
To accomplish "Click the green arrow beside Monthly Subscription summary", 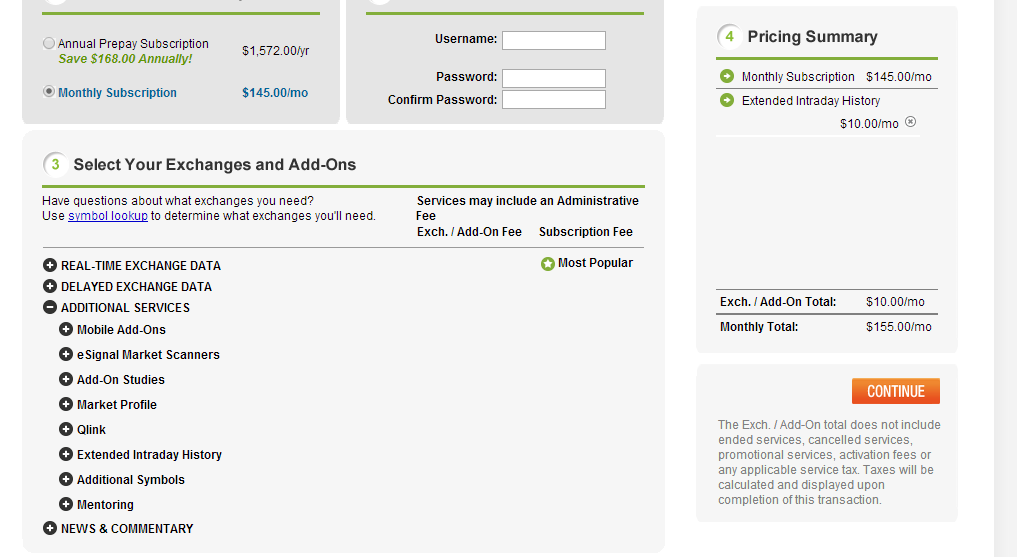I will 726,76.
